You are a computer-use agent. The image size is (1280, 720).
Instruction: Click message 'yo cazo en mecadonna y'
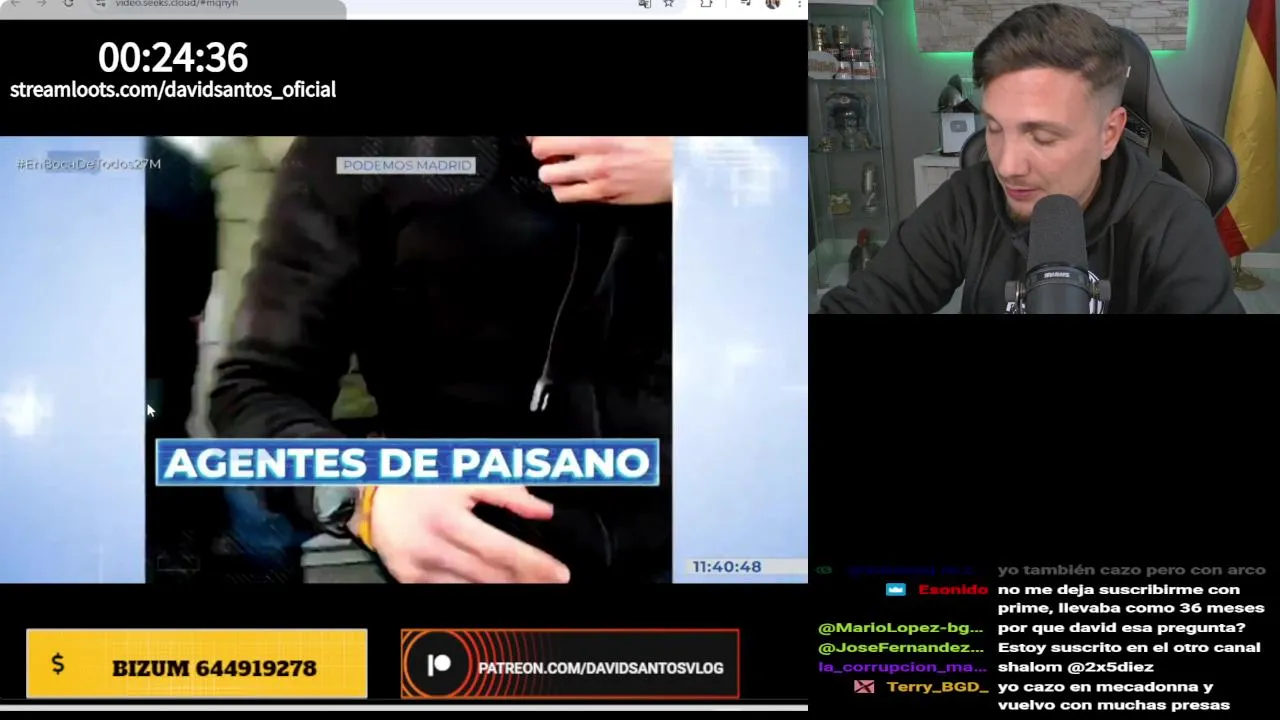click(1105, 687)
